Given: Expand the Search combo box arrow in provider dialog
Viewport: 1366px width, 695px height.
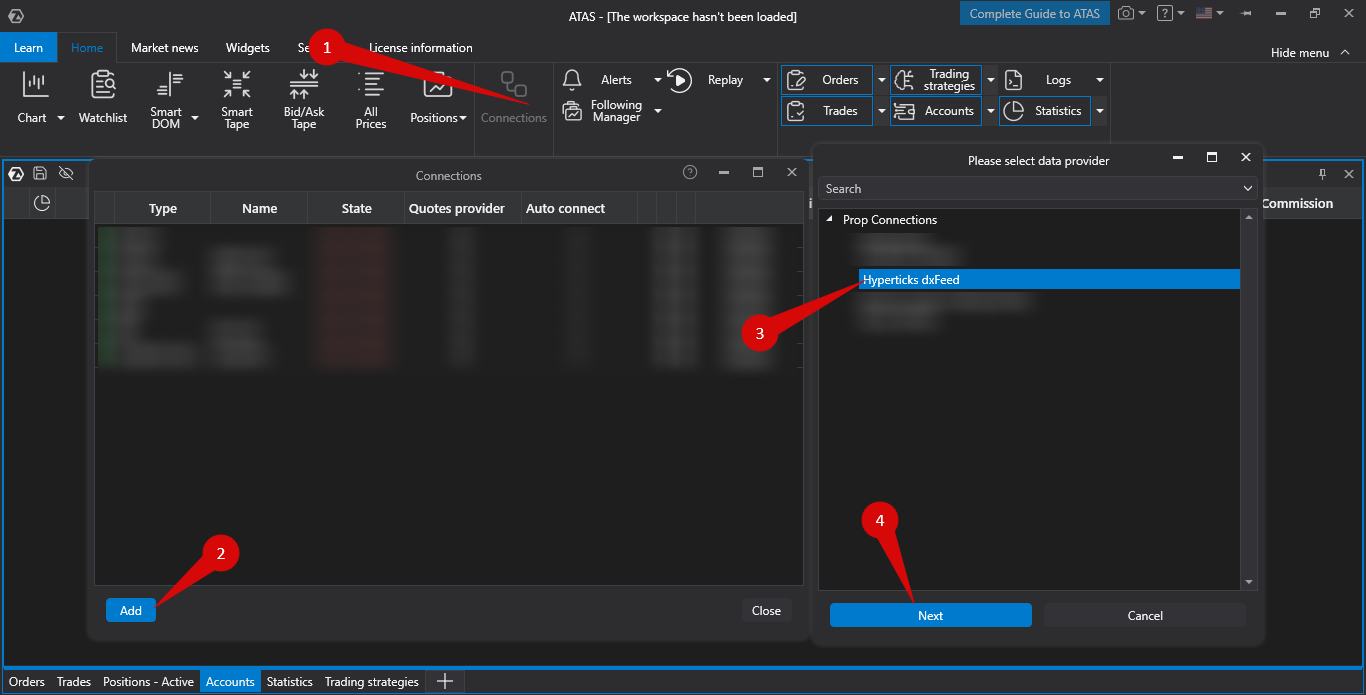Looking at the screenshot, I should click(1247, 189).
